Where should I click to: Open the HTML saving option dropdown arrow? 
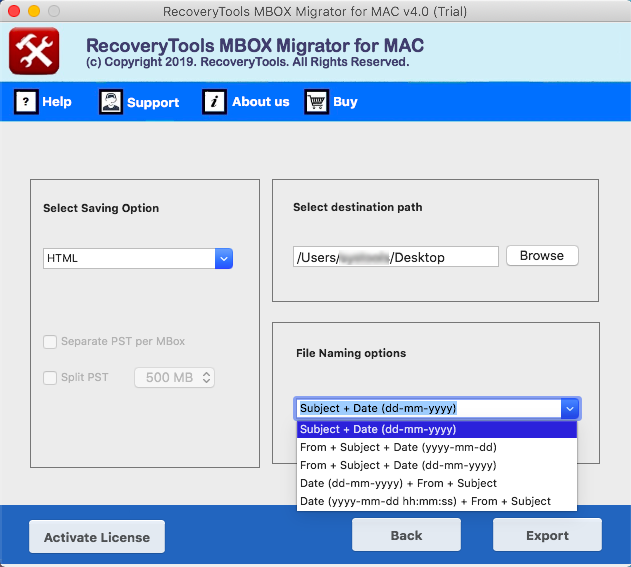pos(224,258)
